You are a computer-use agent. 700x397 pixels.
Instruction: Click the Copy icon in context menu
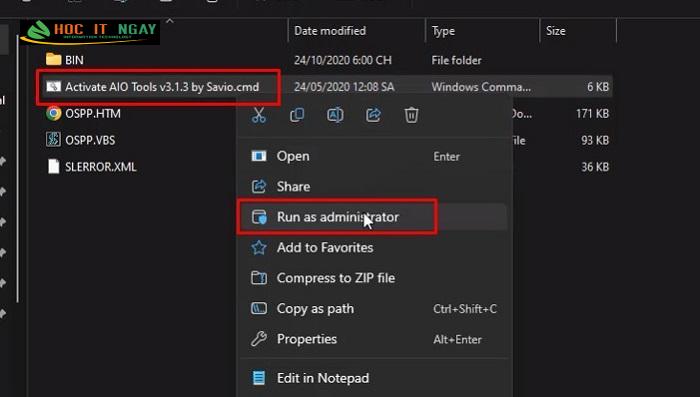(x=297, y=115)
